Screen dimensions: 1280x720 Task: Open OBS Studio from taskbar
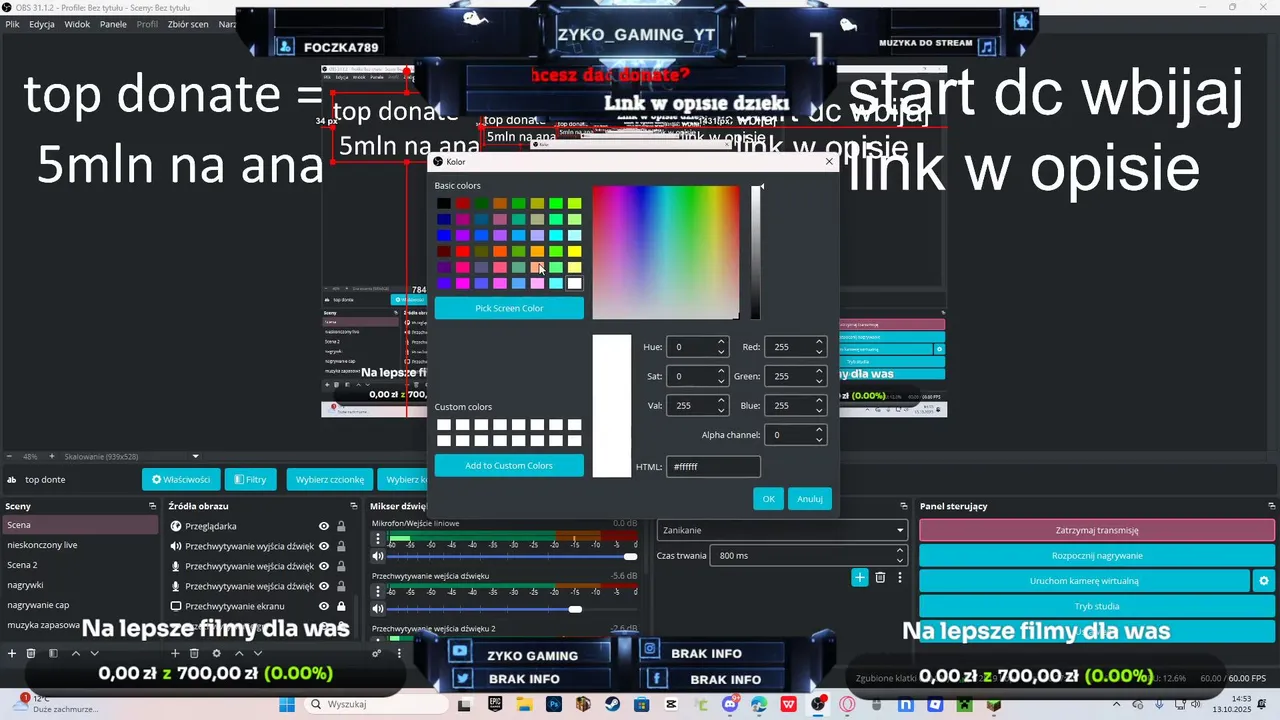[x=819, y=704]
